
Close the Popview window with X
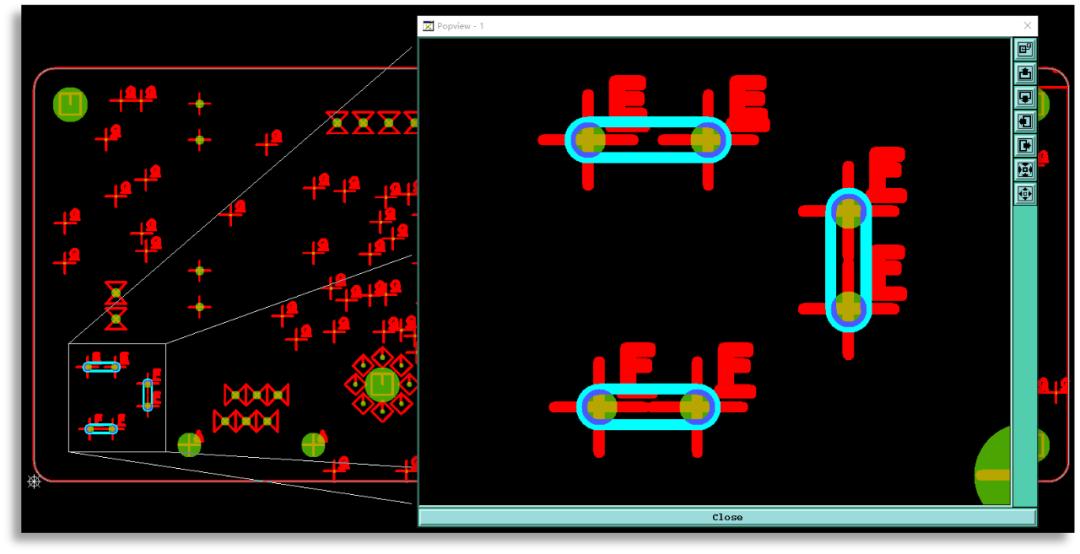[1028, 25]
